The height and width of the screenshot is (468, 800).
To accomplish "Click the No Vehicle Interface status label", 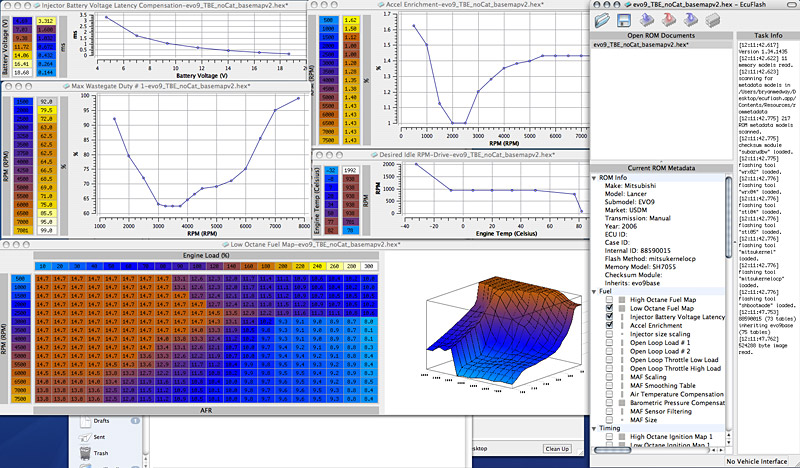I will (x=757, y=461).
